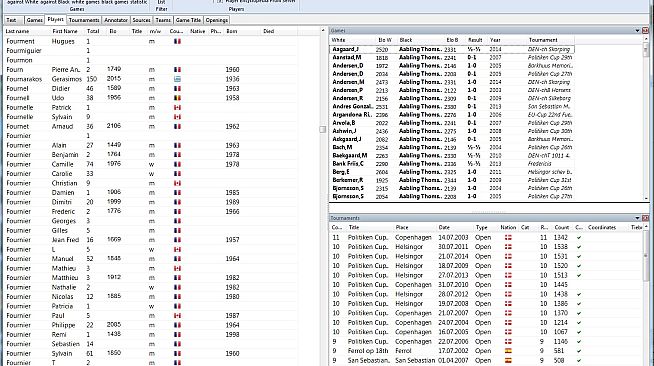Click Danish flag for Politiken Cup 14.07.2003
654x366 pixels.
pos(508,238)
